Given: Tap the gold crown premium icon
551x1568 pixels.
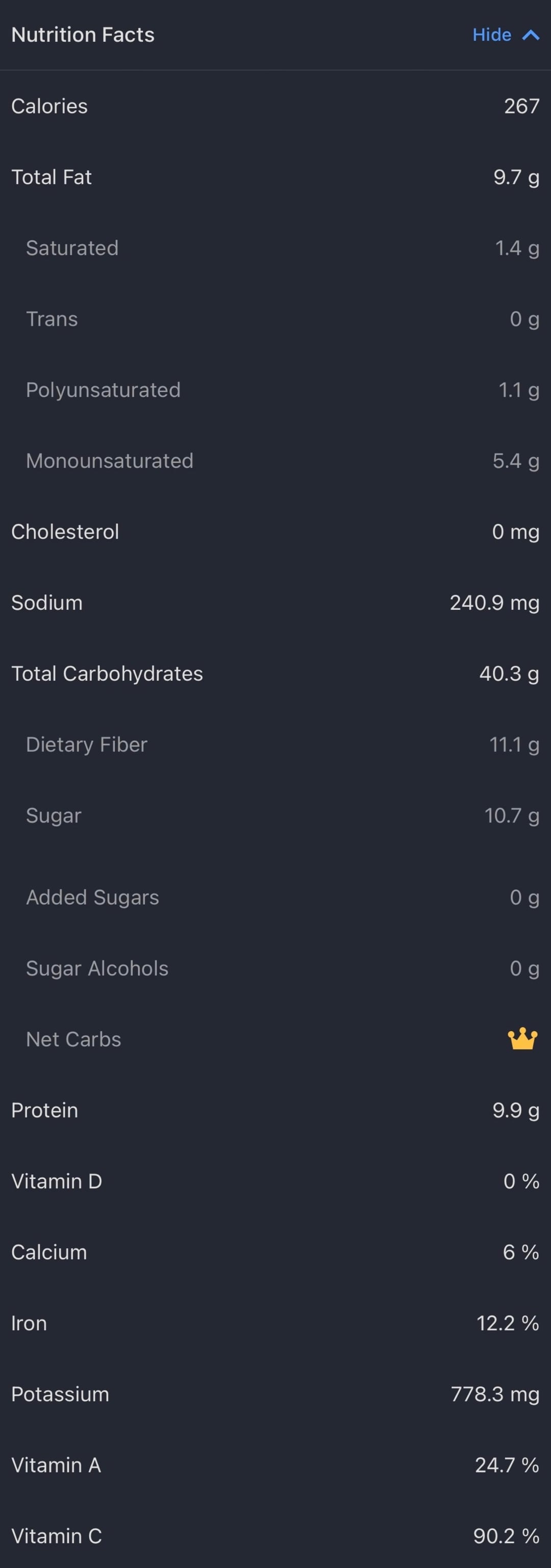Looking at the screenshot, I should pyautogui.click(x=522, y=1039).
